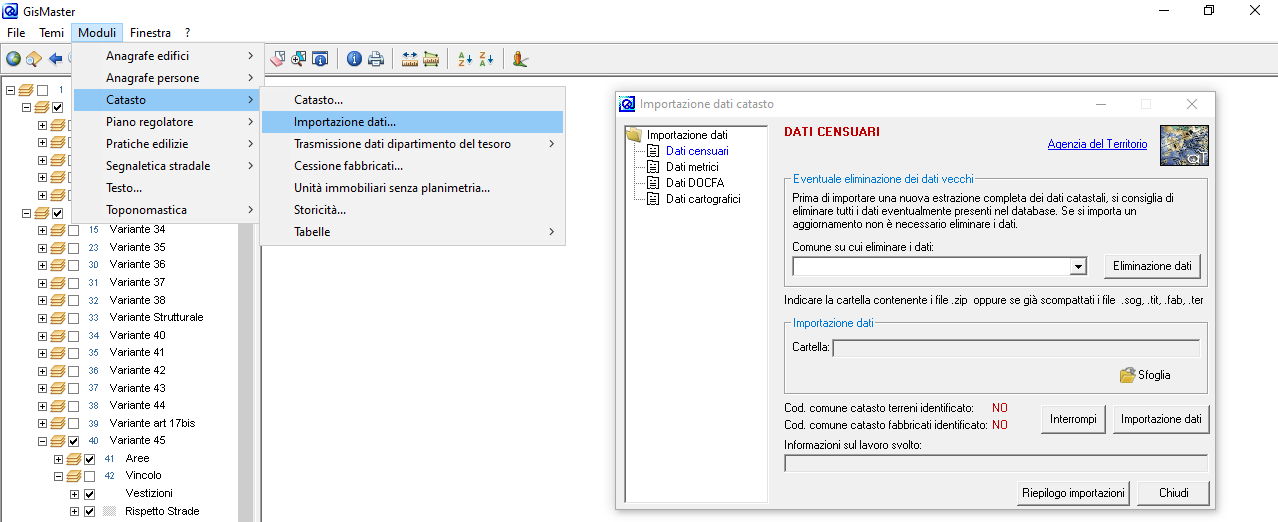Select the distance measure ruler icon
Viewport: 1278px width, 522px height.
point(410,59)
